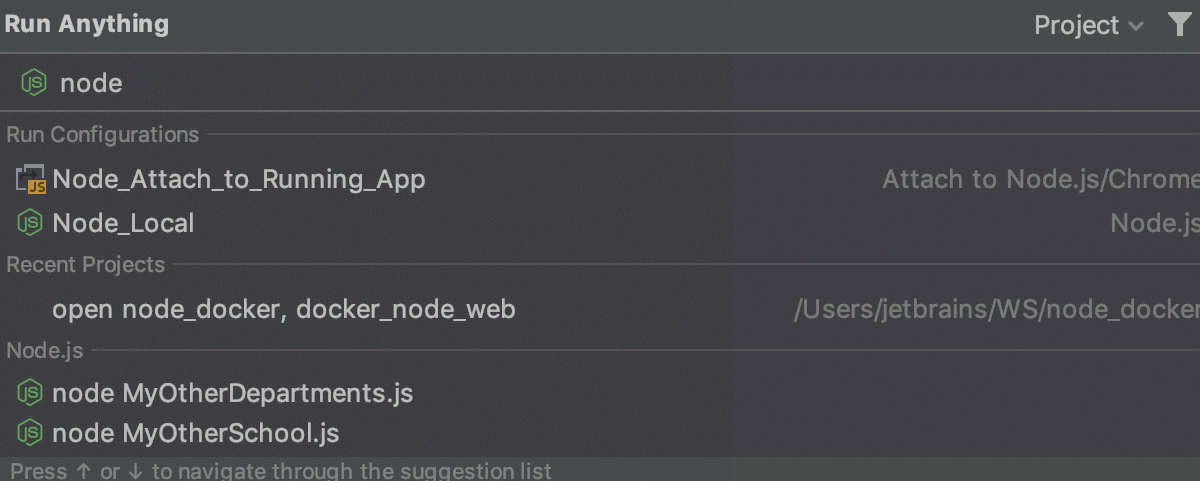Click the Node.js icon beside search field

pyautogui.click(x=34, y=83)
